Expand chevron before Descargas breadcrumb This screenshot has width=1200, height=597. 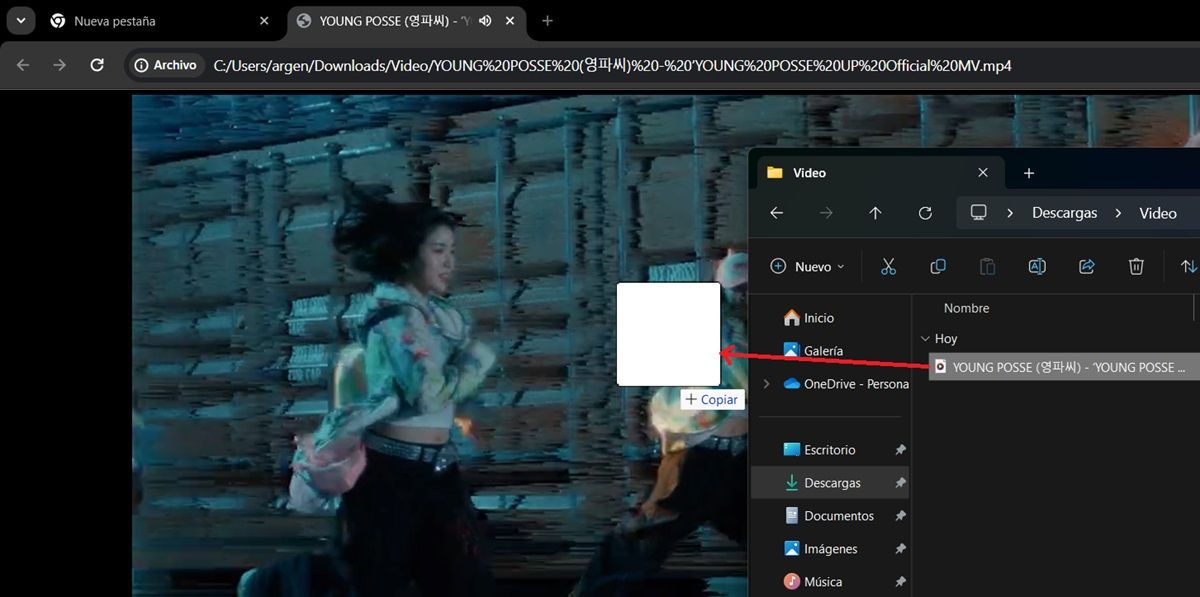point(1011,213)
